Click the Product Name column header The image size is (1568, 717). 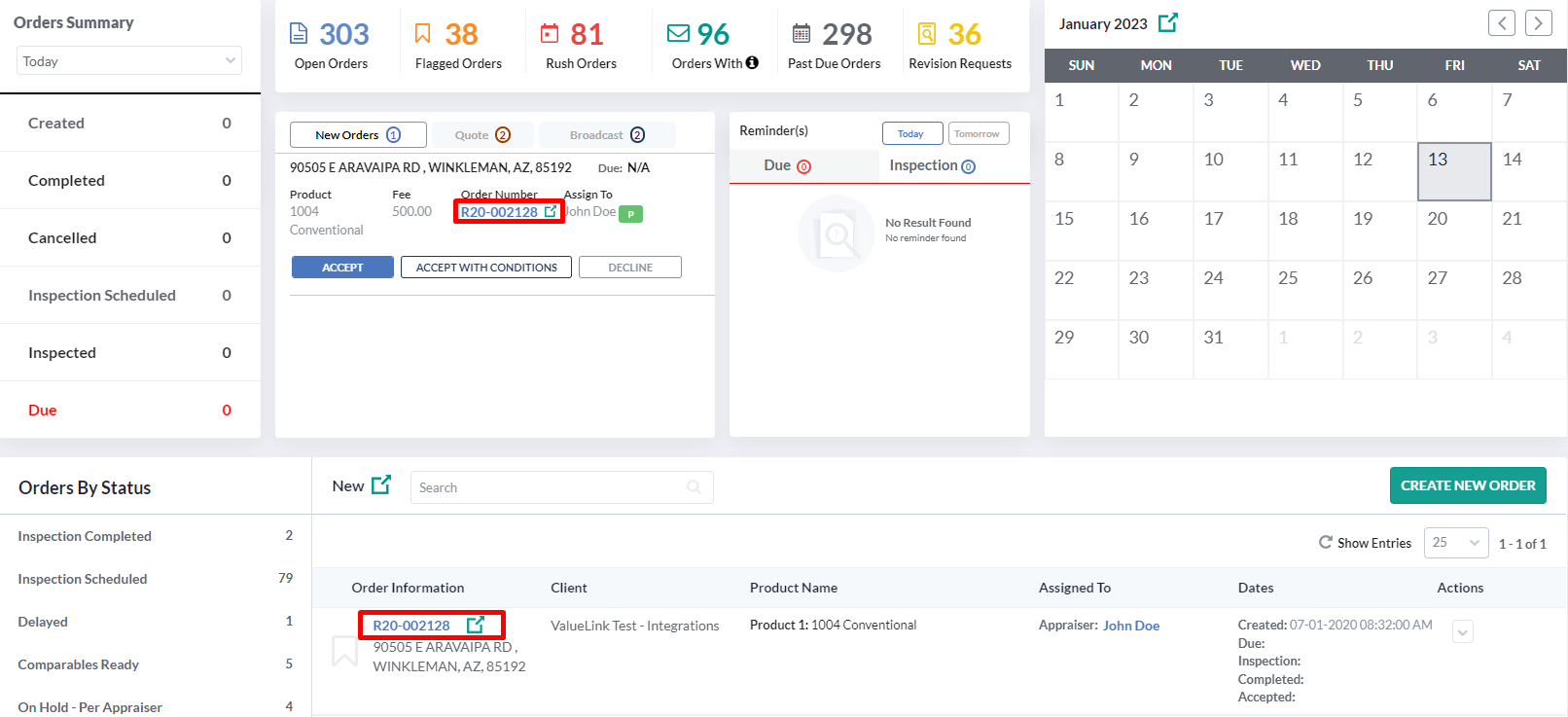794,588
